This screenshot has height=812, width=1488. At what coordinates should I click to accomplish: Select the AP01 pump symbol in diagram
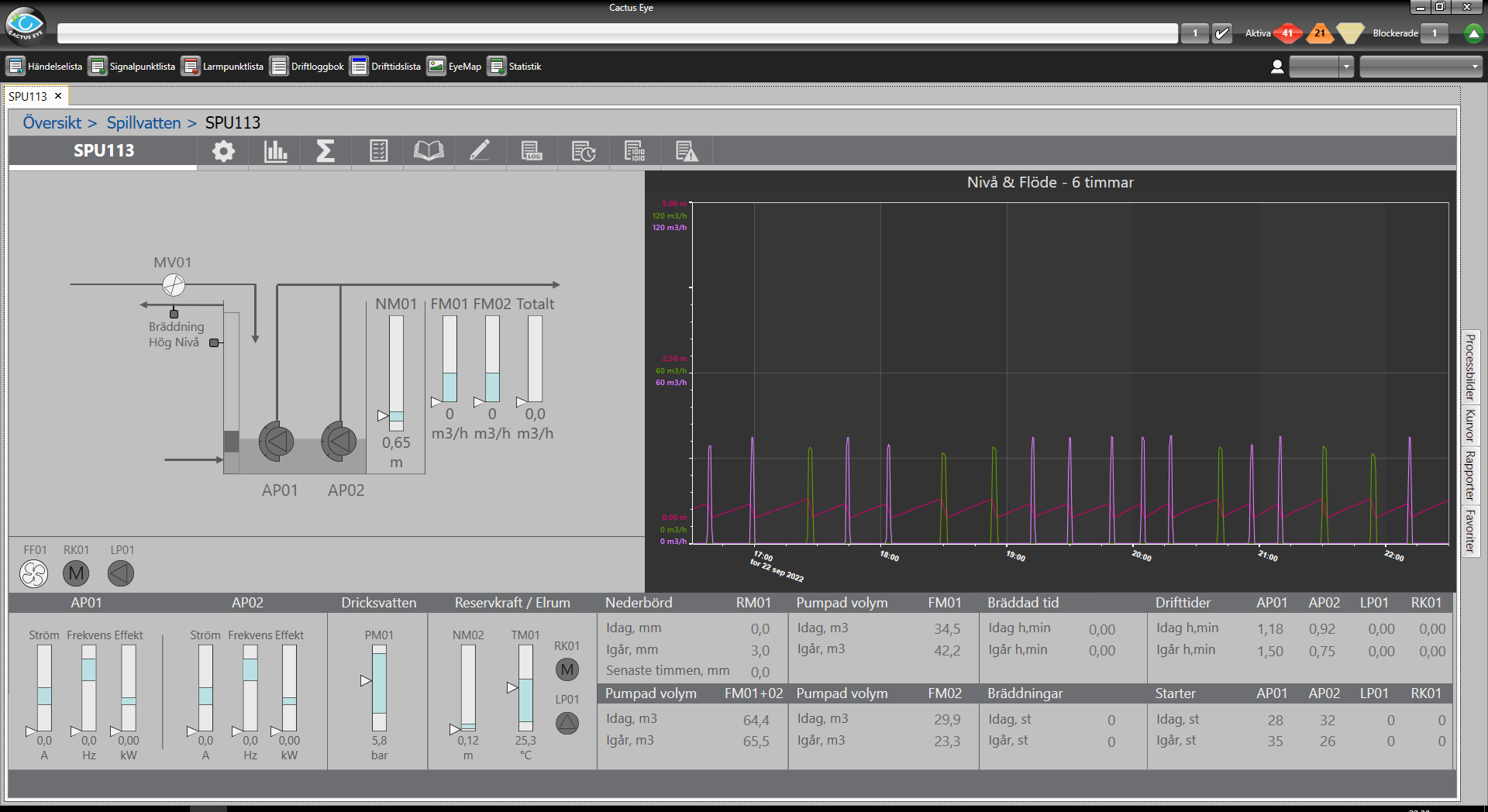(277, 442)
